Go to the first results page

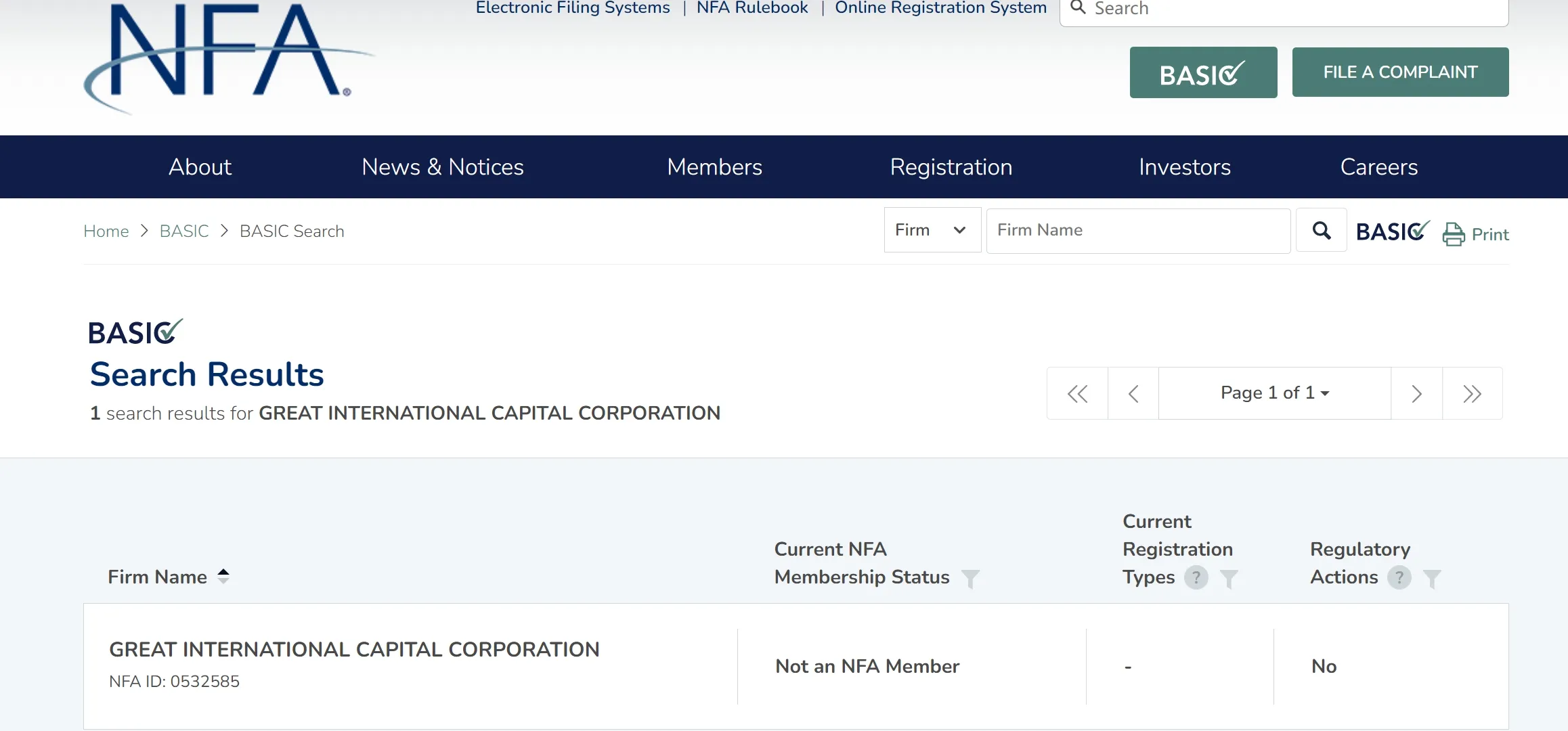(1077, 393)
